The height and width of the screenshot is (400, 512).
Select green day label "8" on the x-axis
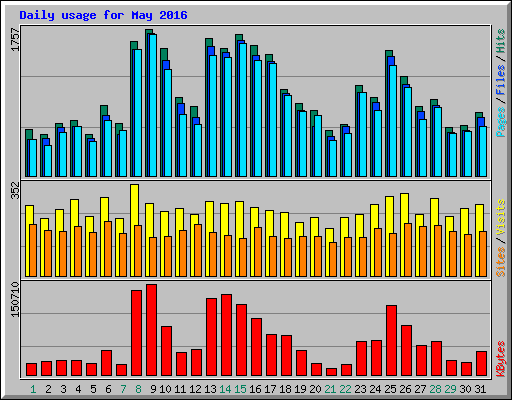pyautogui.click(x=138, y=389)
